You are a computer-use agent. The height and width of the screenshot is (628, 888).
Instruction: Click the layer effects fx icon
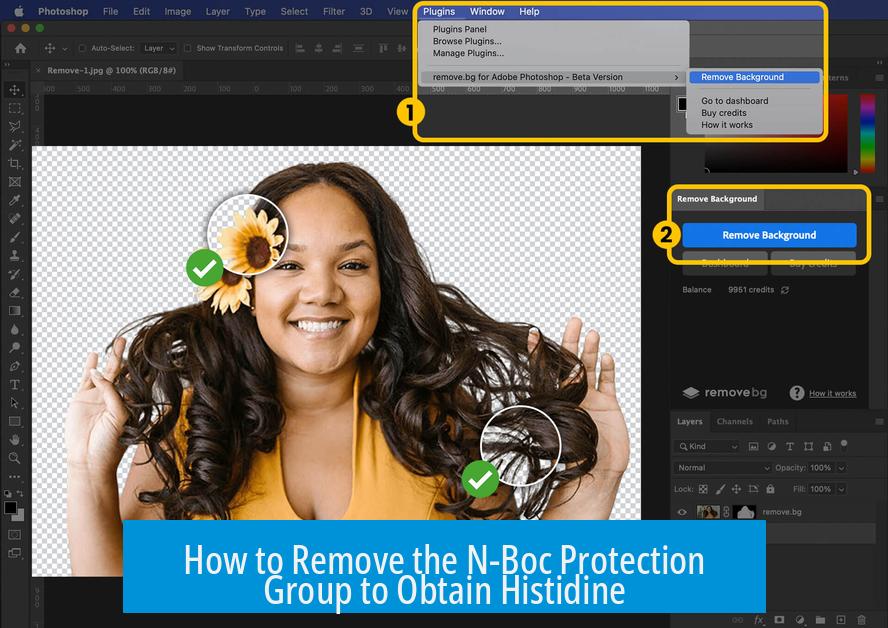[x=759, y=620]
